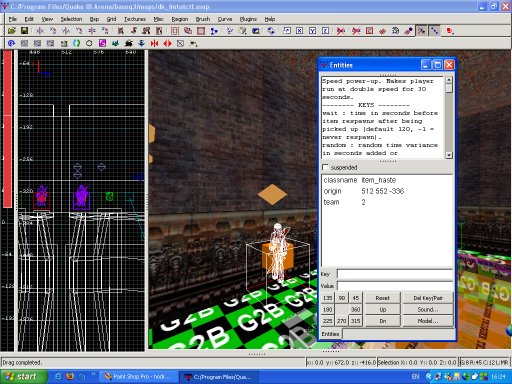The height and width of the screenshot is (384, 512).
Task: Open the File menu
Action: [13, 19]
